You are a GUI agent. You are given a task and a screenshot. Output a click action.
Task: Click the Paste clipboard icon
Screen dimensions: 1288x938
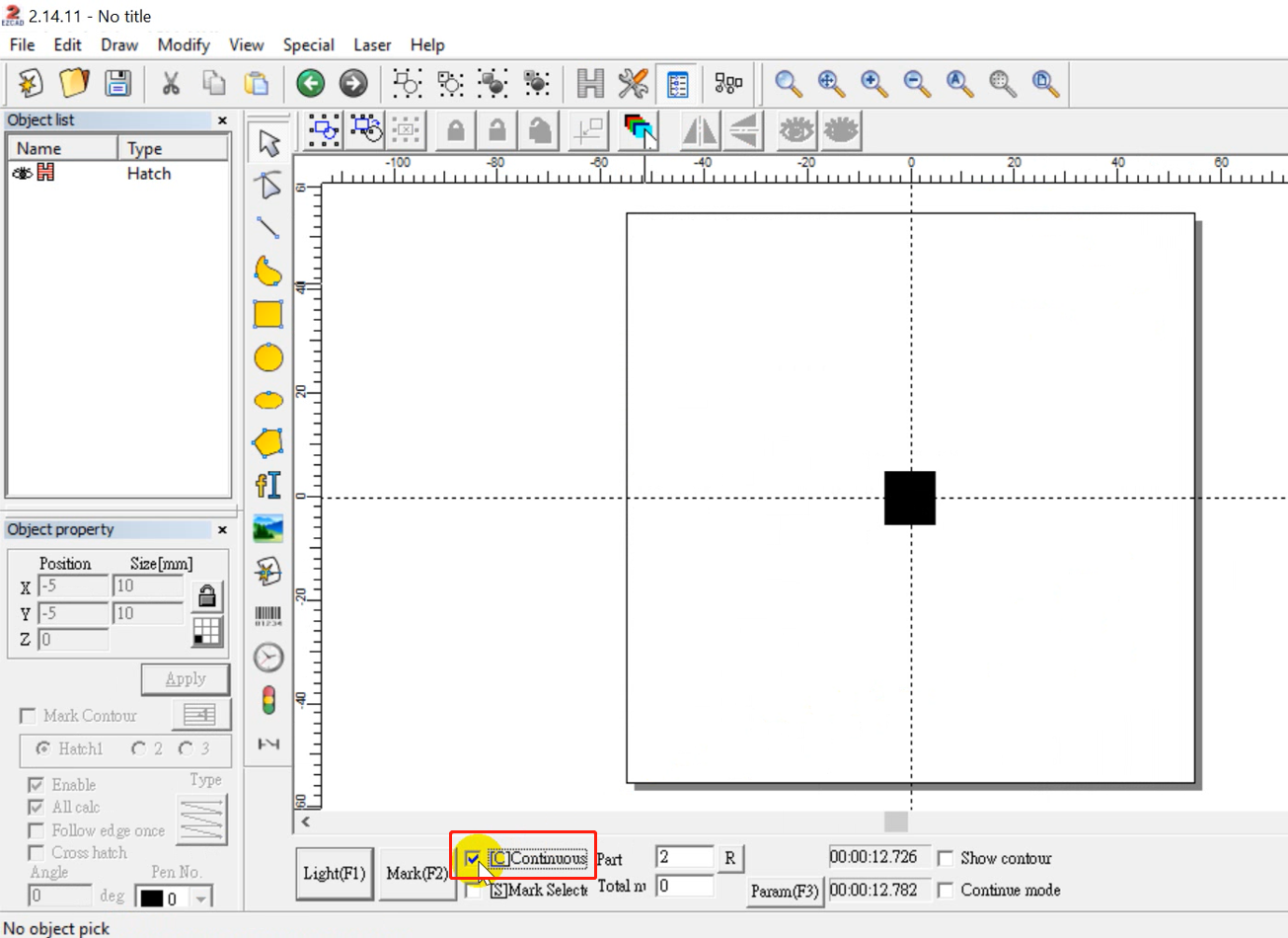[257, 83]
